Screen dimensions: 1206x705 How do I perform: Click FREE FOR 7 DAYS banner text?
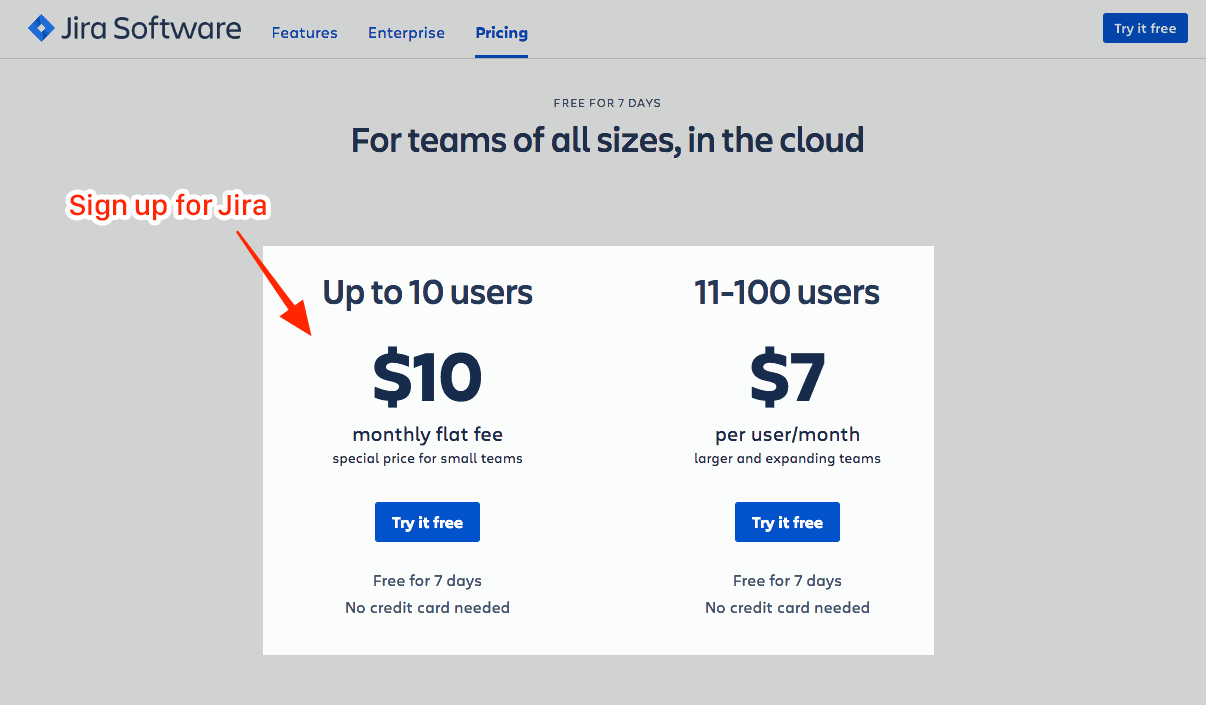607,103
